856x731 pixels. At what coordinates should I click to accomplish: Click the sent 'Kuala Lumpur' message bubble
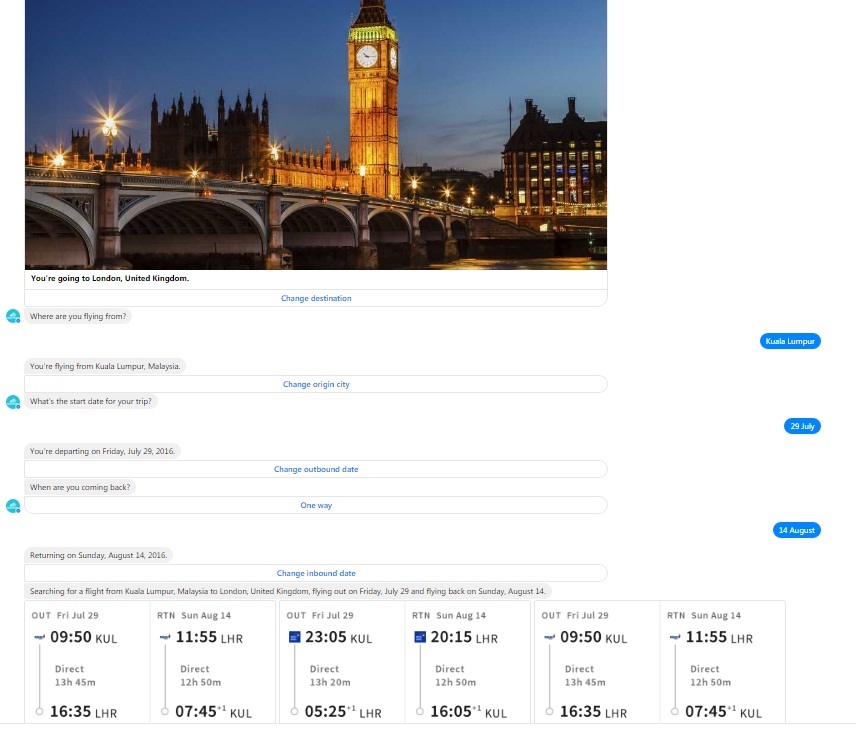(x=790, y=341)
